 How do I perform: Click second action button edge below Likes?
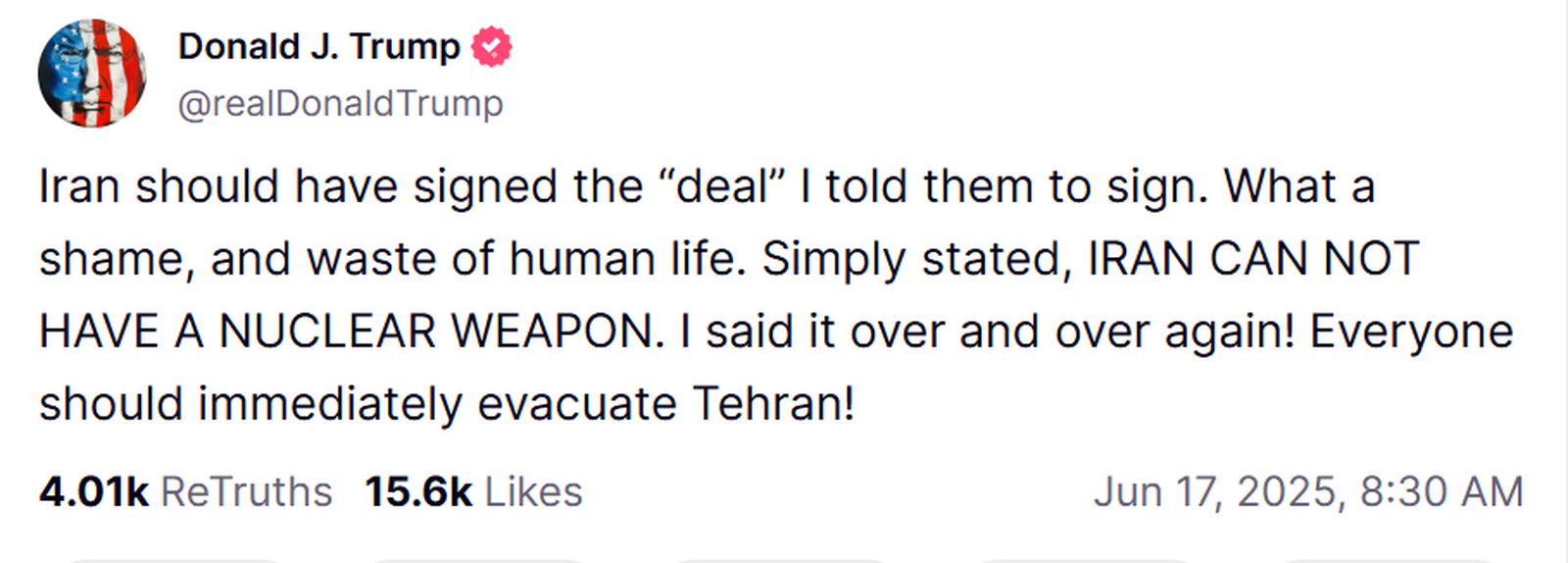tap(478, 560)
